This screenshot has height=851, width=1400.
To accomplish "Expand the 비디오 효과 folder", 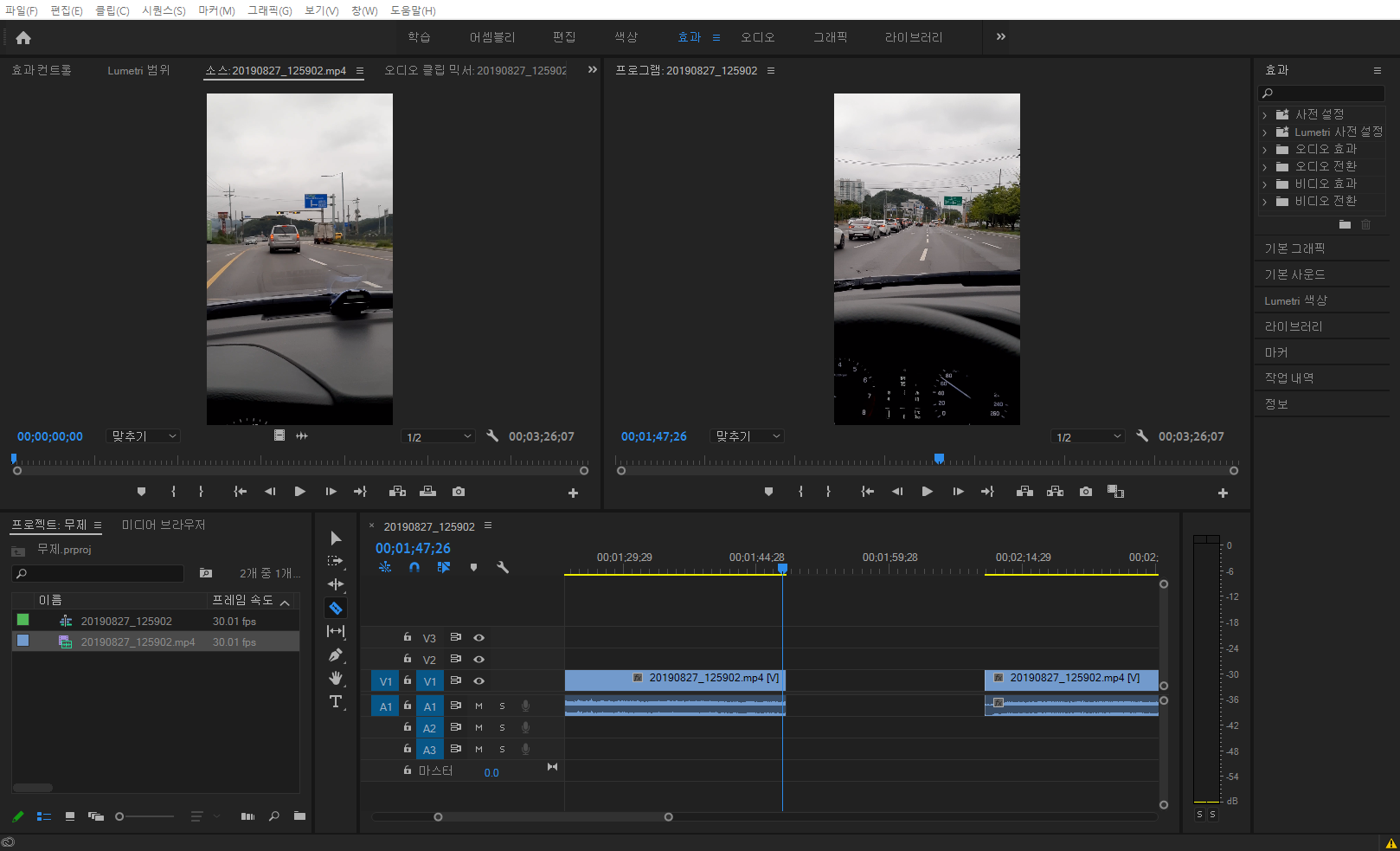I will tap(1265, 184).
